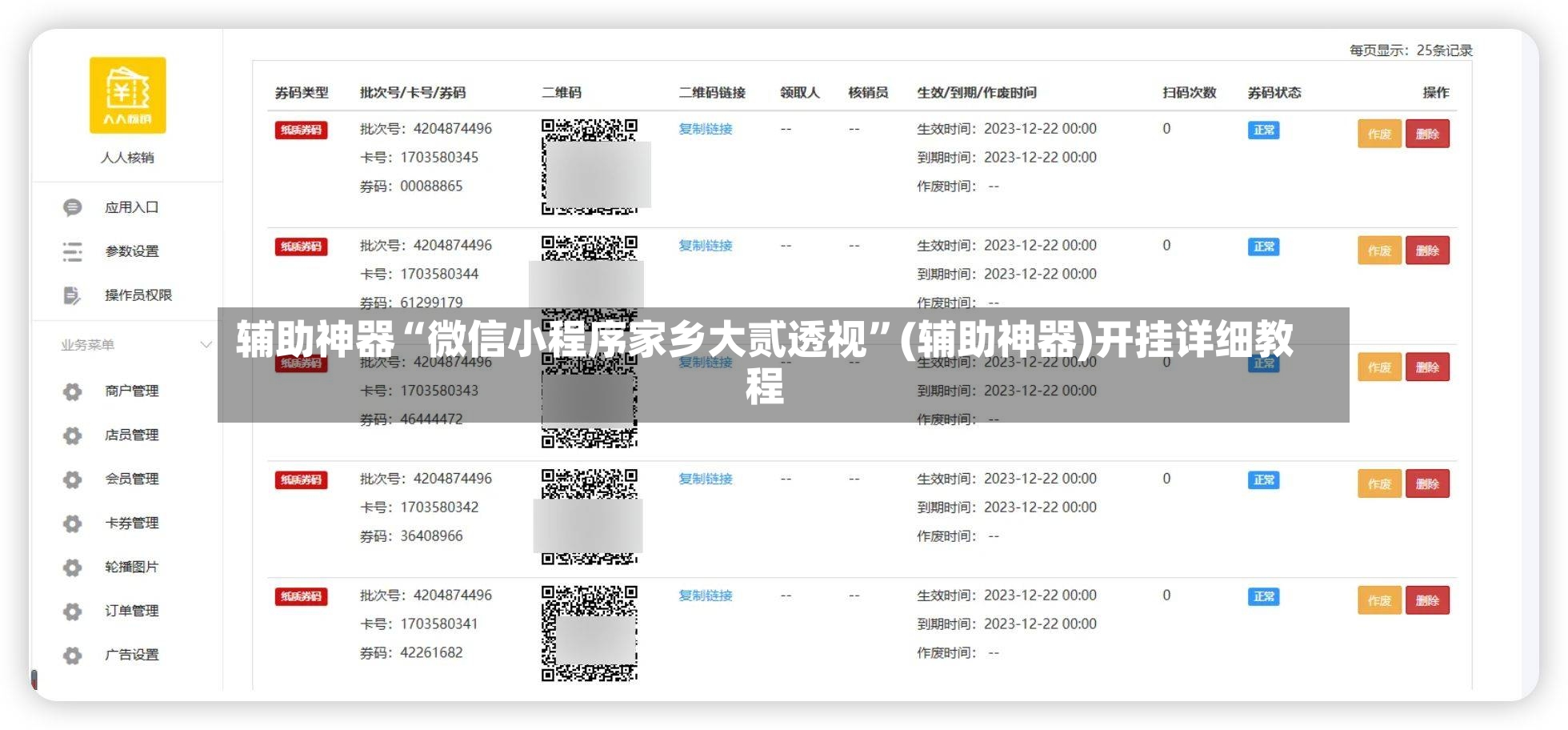This screenshot has height=730, width=1568.
Task: Open 应用入口 chat bubble icon
Action: coord(72,208)
